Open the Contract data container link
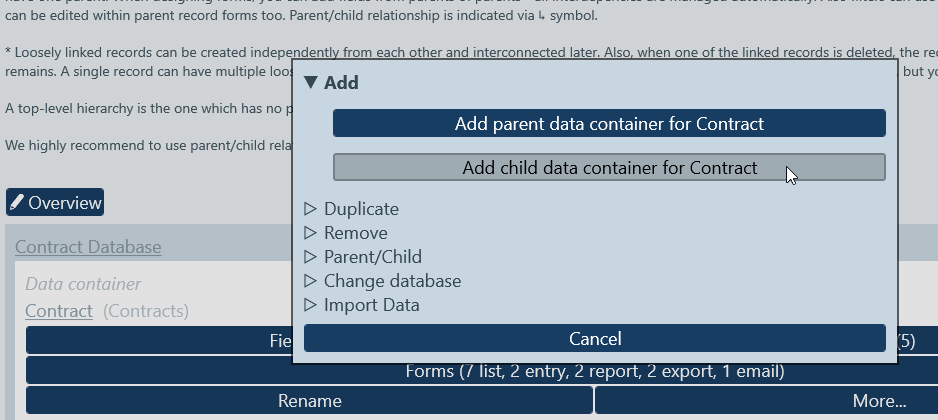The width and height of the screenshot is (938, 420). click(x=59, y=311)
